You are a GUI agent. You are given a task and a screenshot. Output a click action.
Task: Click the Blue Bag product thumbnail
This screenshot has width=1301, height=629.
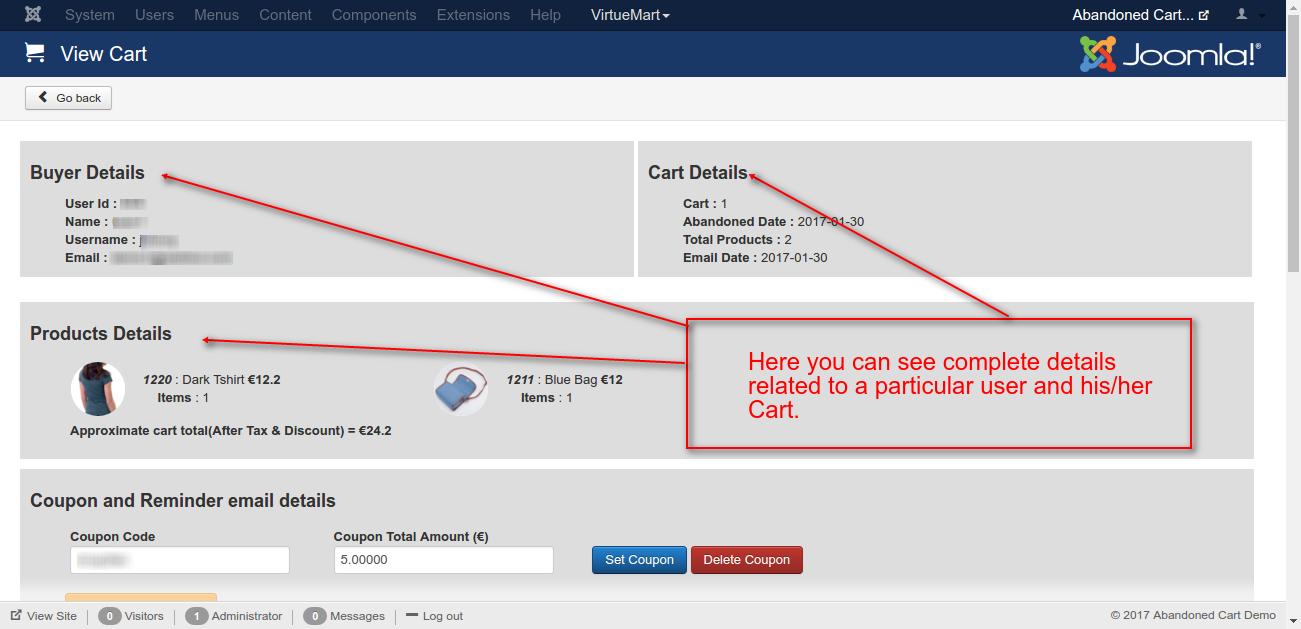pos(461,389)
